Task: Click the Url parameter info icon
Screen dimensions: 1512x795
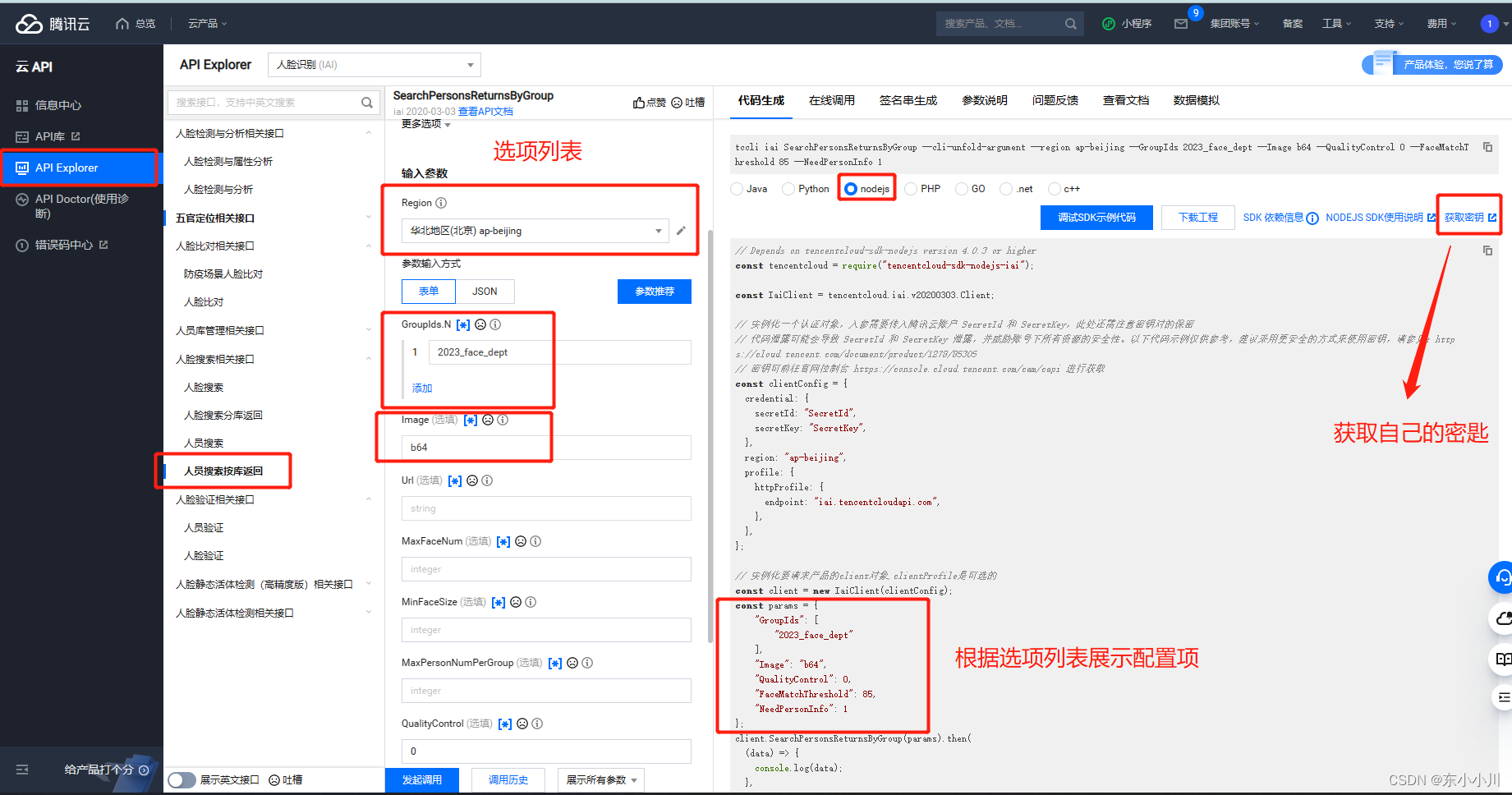Action: (487, 480)
